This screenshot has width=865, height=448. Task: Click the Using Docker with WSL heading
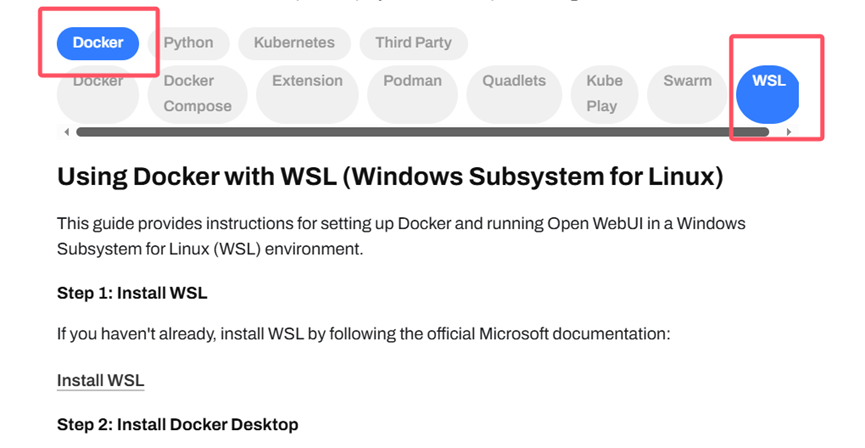click(x=390, y=177)
